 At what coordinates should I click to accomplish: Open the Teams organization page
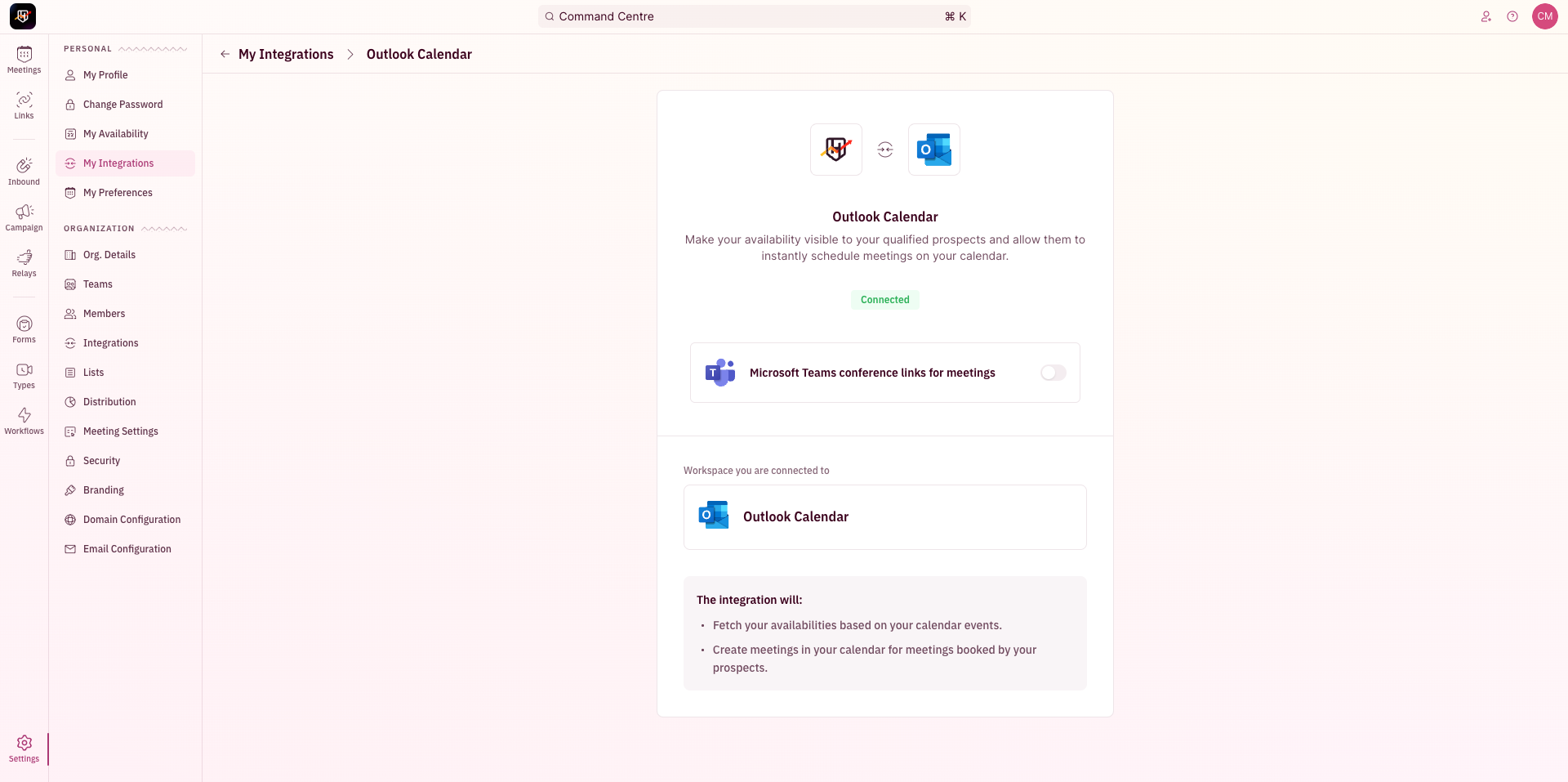click(125, 284)
